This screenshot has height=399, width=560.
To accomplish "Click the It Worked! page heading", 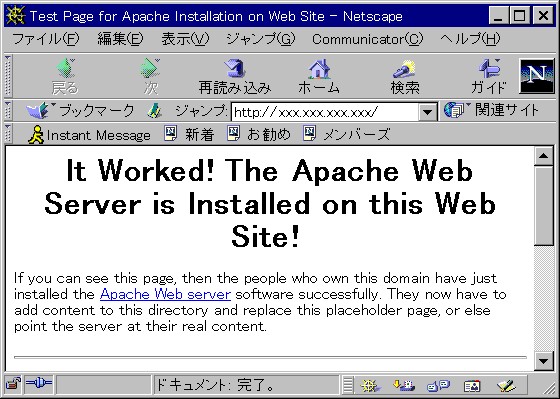I will click(270, 203).
